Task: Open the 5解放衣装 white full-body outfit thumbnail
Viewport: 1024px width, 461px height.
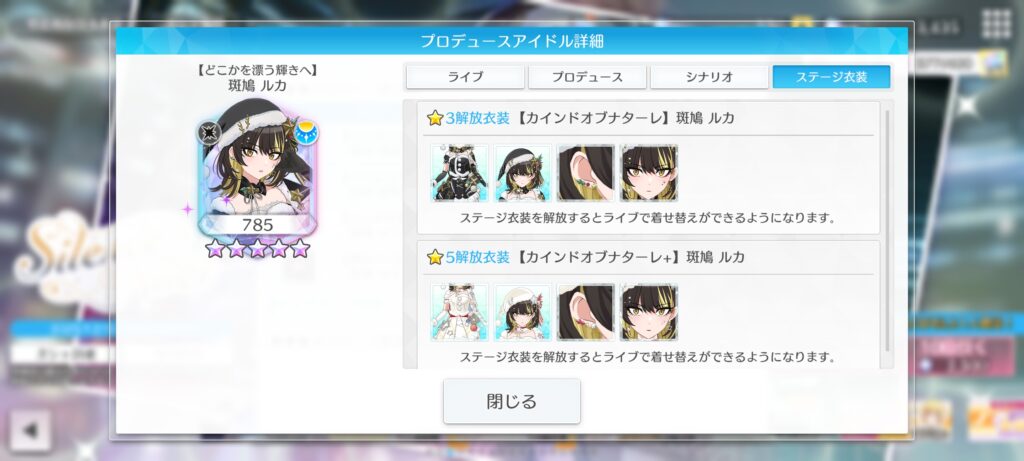Action: pos(460,312)
